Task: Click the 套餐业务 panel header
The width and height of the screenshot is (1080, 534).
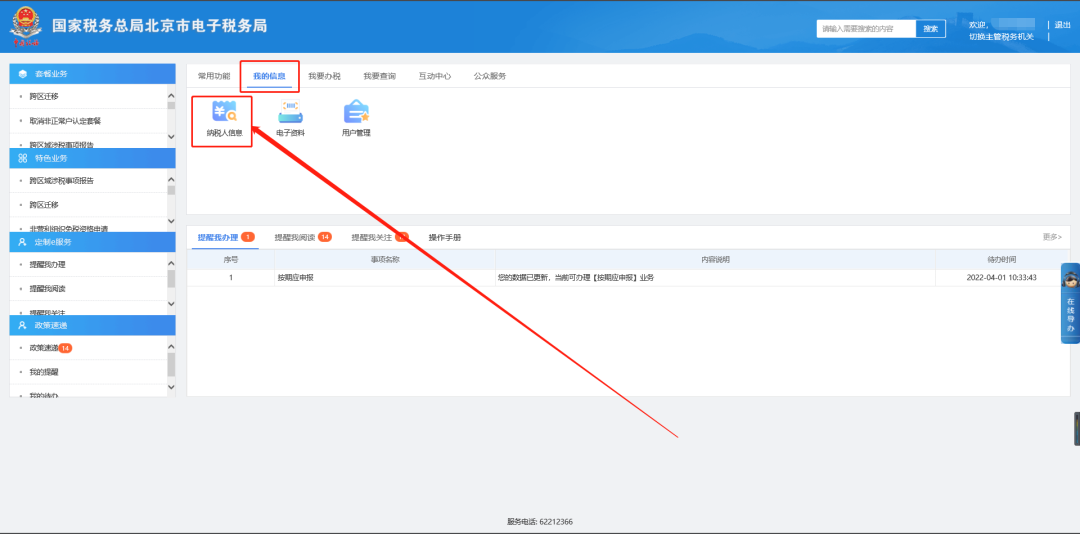Action: pyautogui.click(x=92, y=74)
